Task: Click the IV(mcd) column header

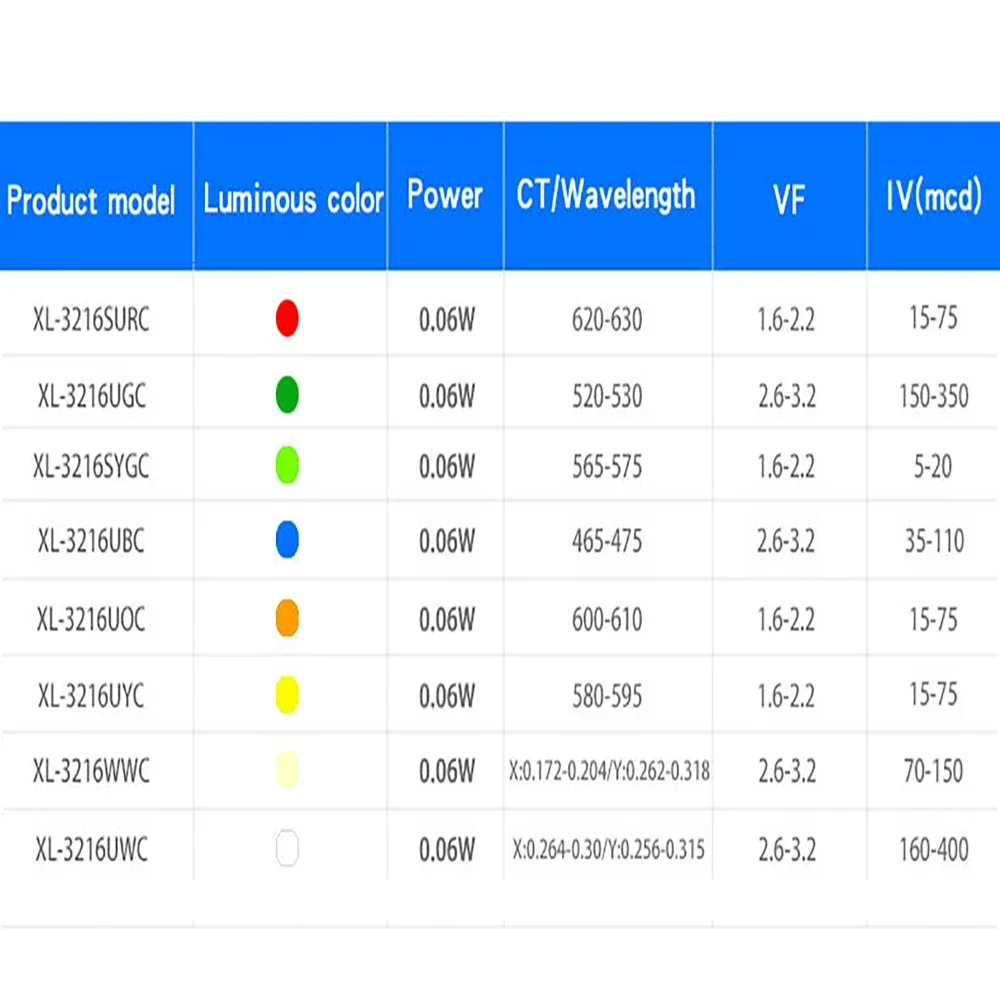Action: pos(934,197)
